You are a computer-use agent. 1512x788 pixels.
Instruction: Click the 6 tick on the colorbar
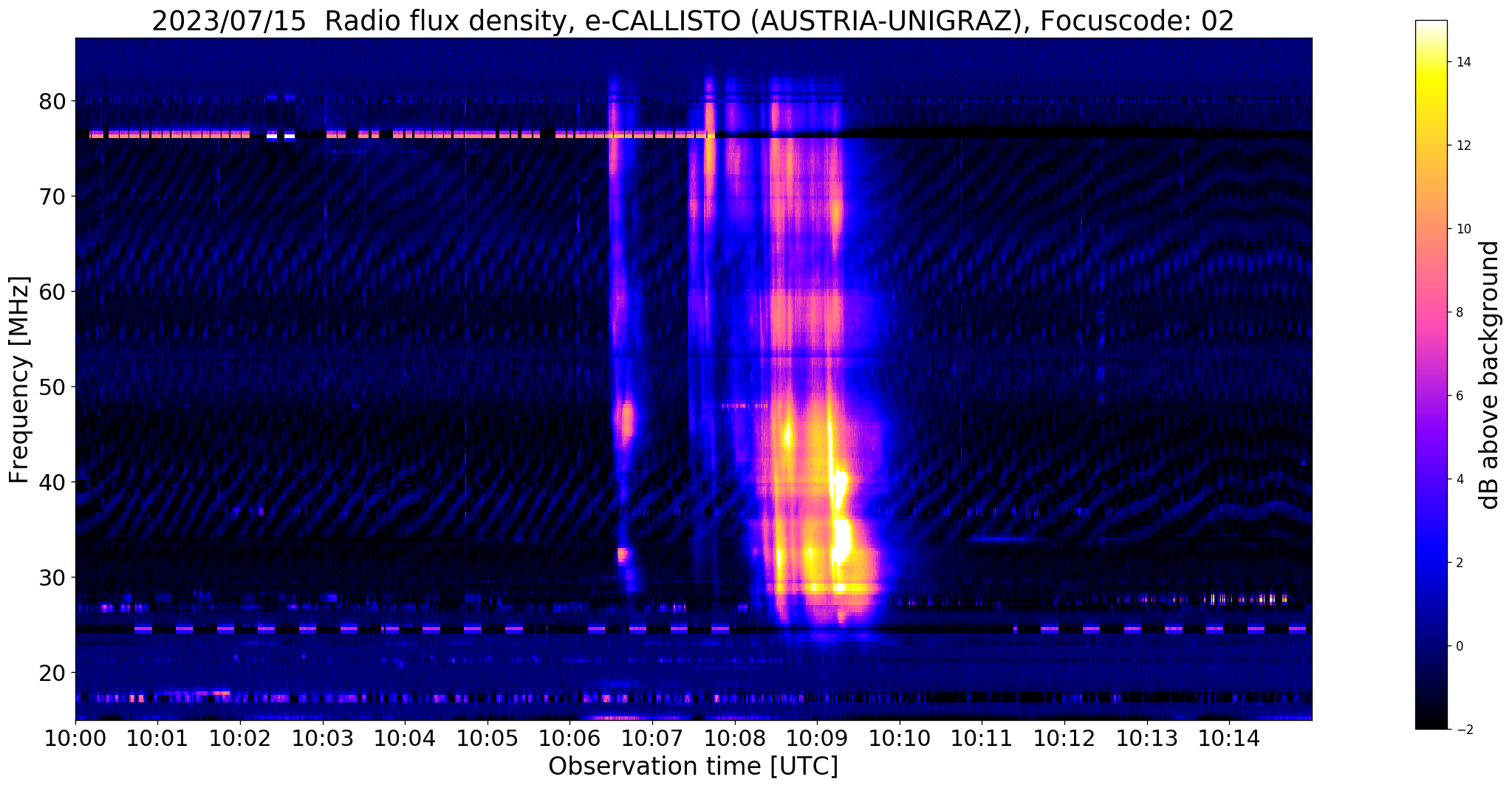coord(1458,397)
